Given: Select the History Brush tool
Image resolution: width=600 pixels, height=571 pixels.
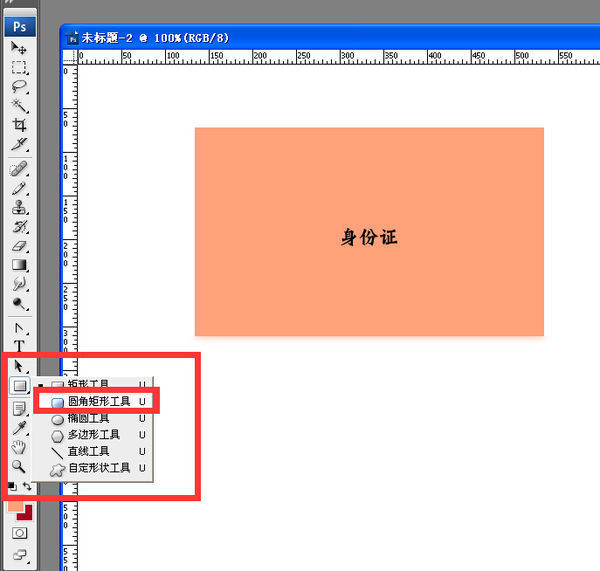Looking at the screenshot, I should click(x=19, y=227).
